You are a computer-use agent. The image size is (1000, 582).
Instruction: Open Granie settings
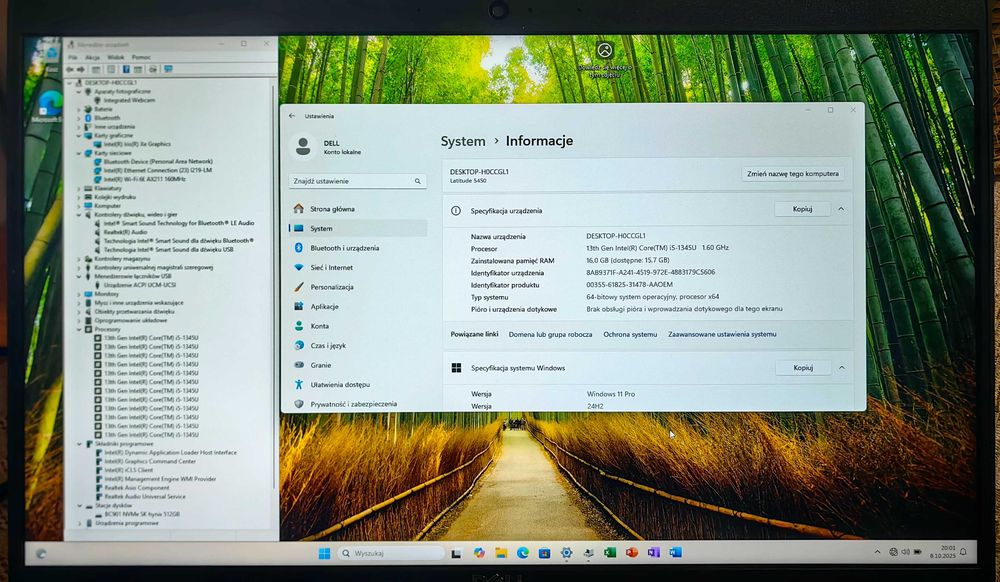[x=357, y=365]
